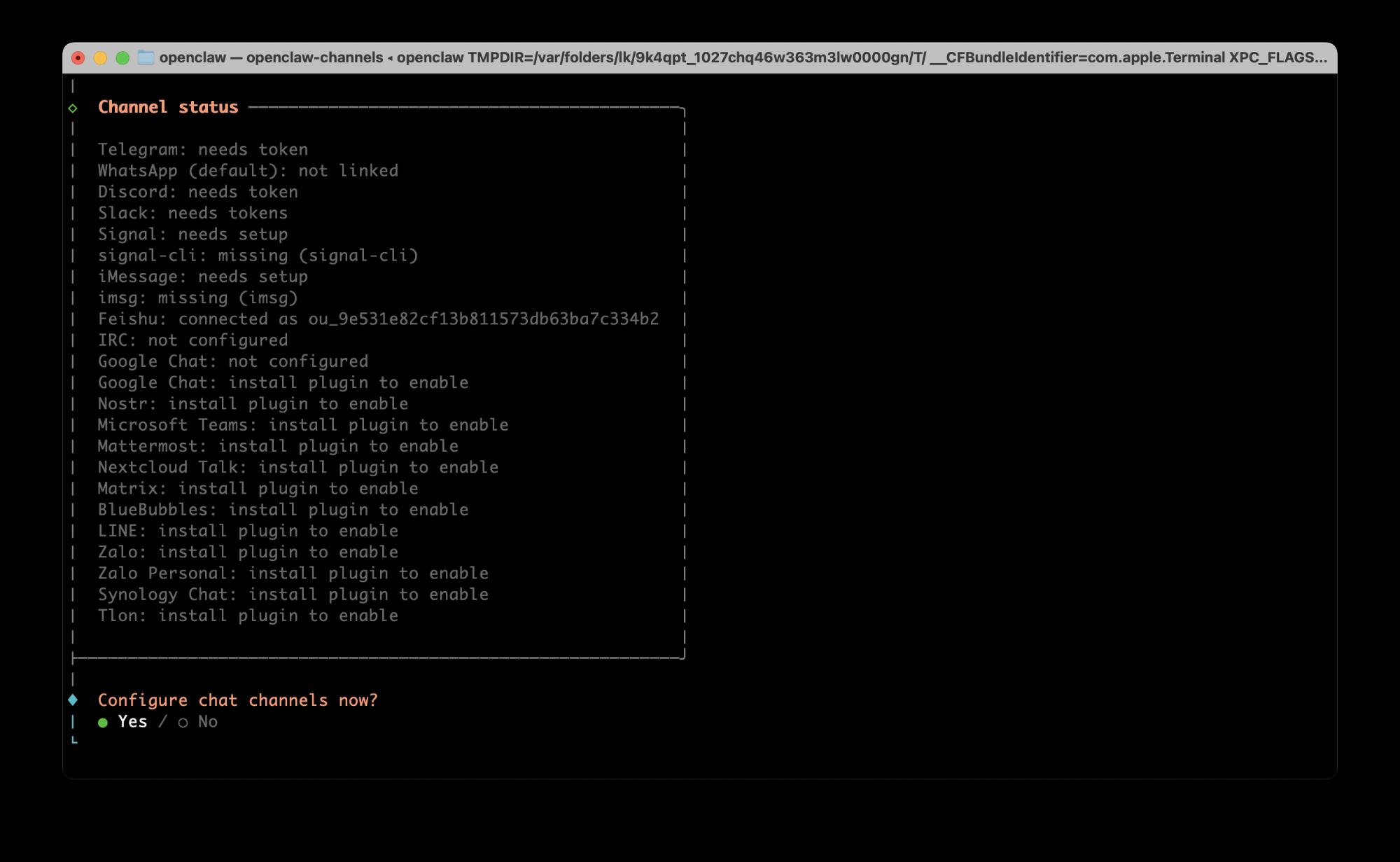Click the WhatsApp not linked line
Image resolution: width=1400 pixels, height=862 pixels.
(248, 171)
